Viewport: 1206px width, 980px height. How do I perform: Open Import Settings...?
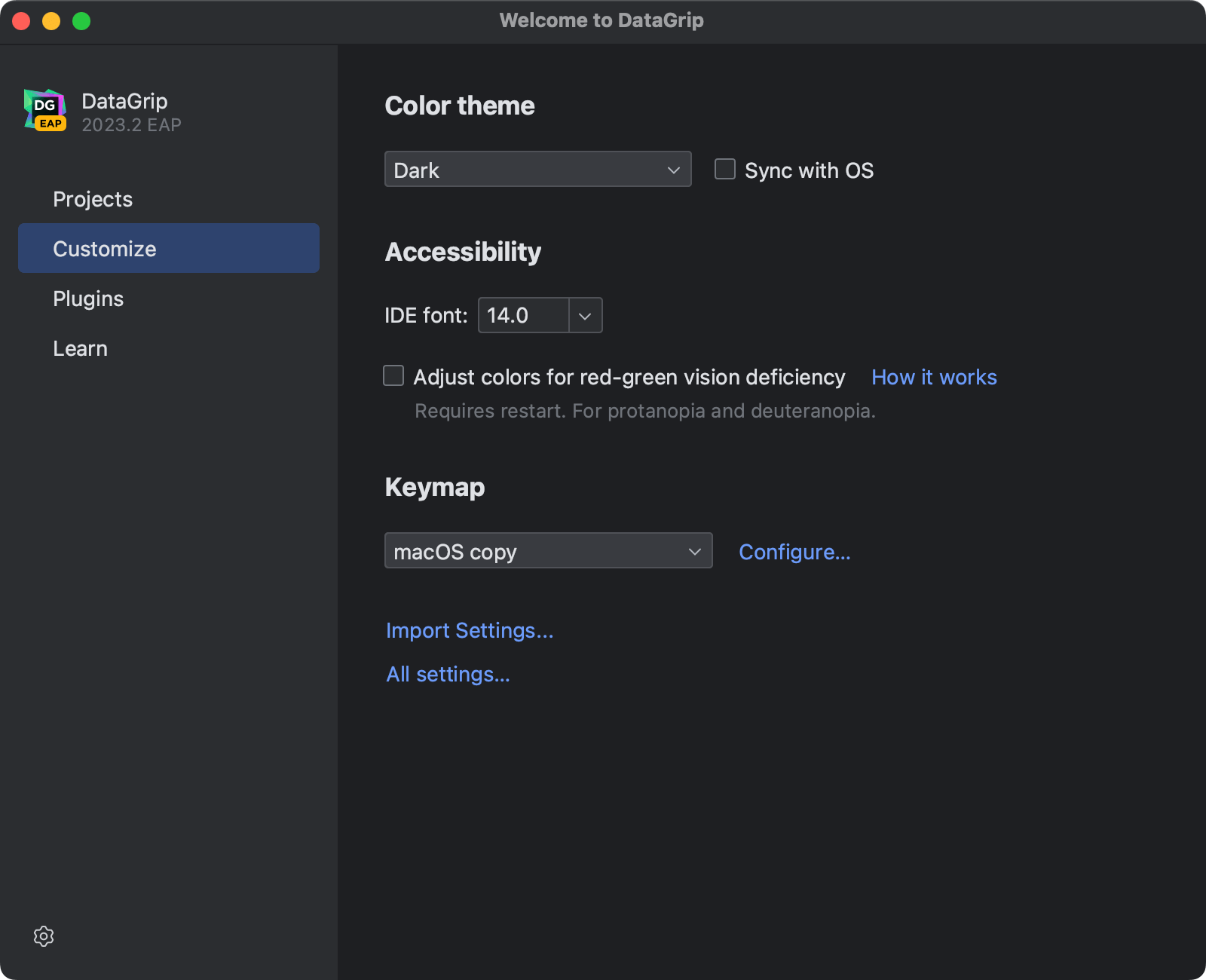coord(470,630)
